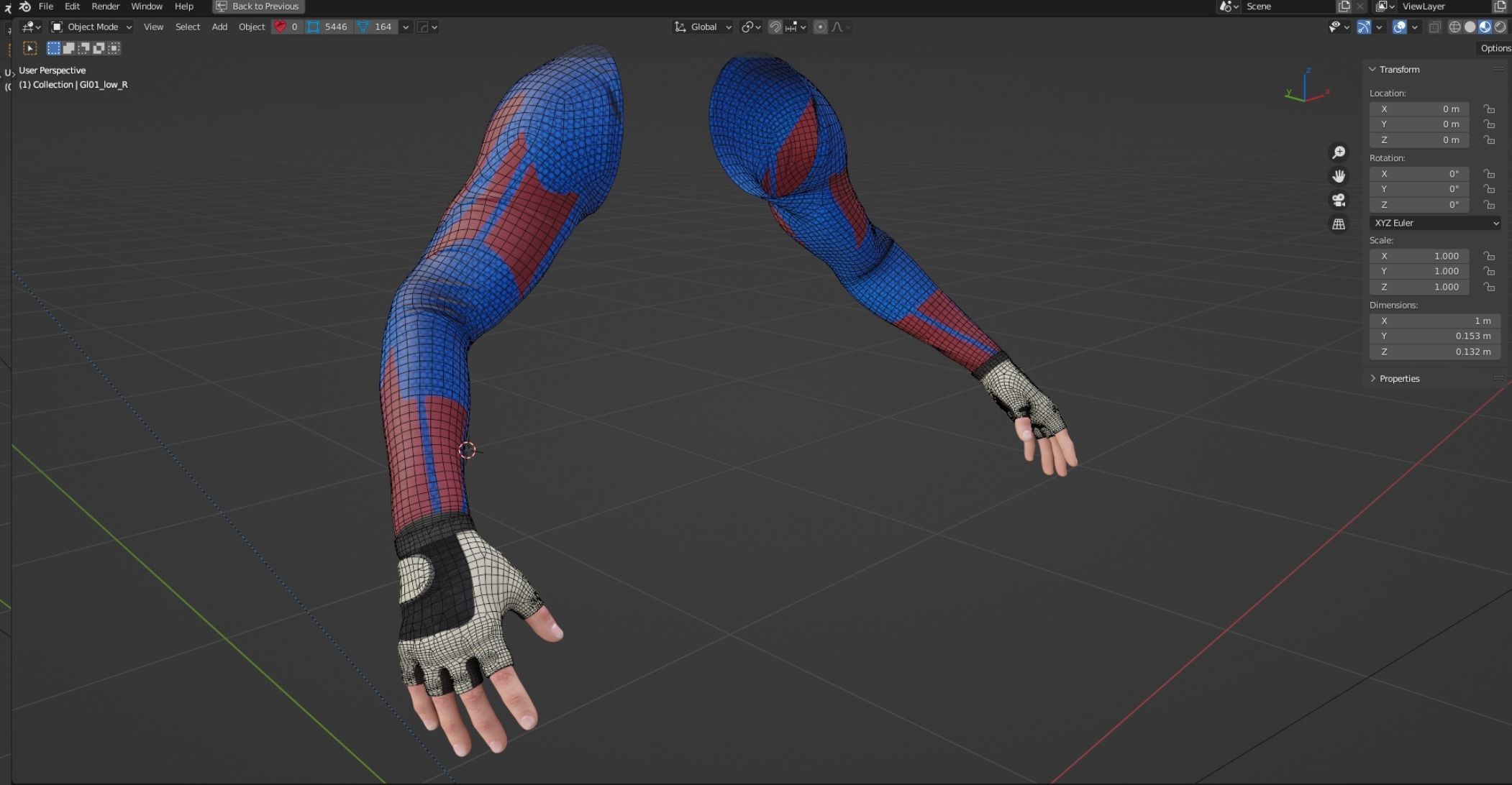Open the File menu
1512x785 pixels.
click(x=46, y=6)
